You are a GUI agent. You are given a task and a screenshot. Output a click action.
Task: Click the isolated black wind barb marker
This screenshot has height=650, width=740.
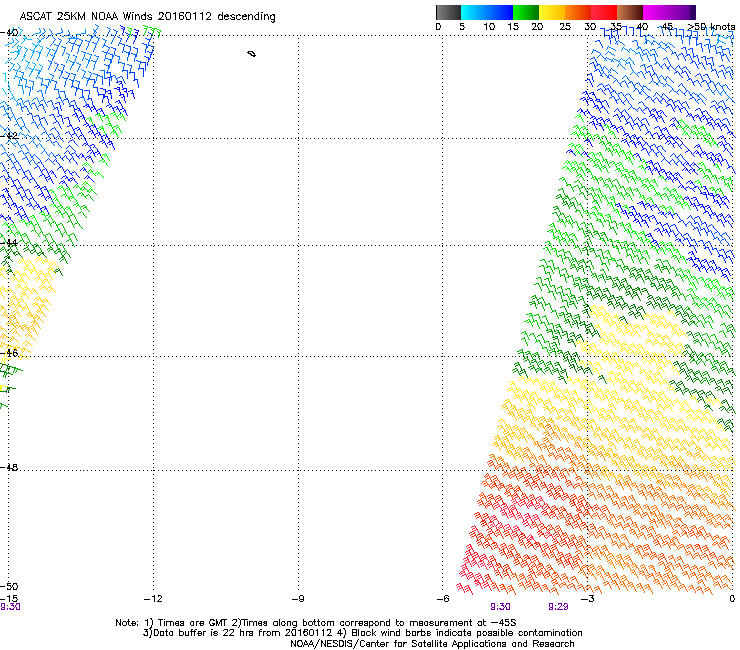(252, 54)
